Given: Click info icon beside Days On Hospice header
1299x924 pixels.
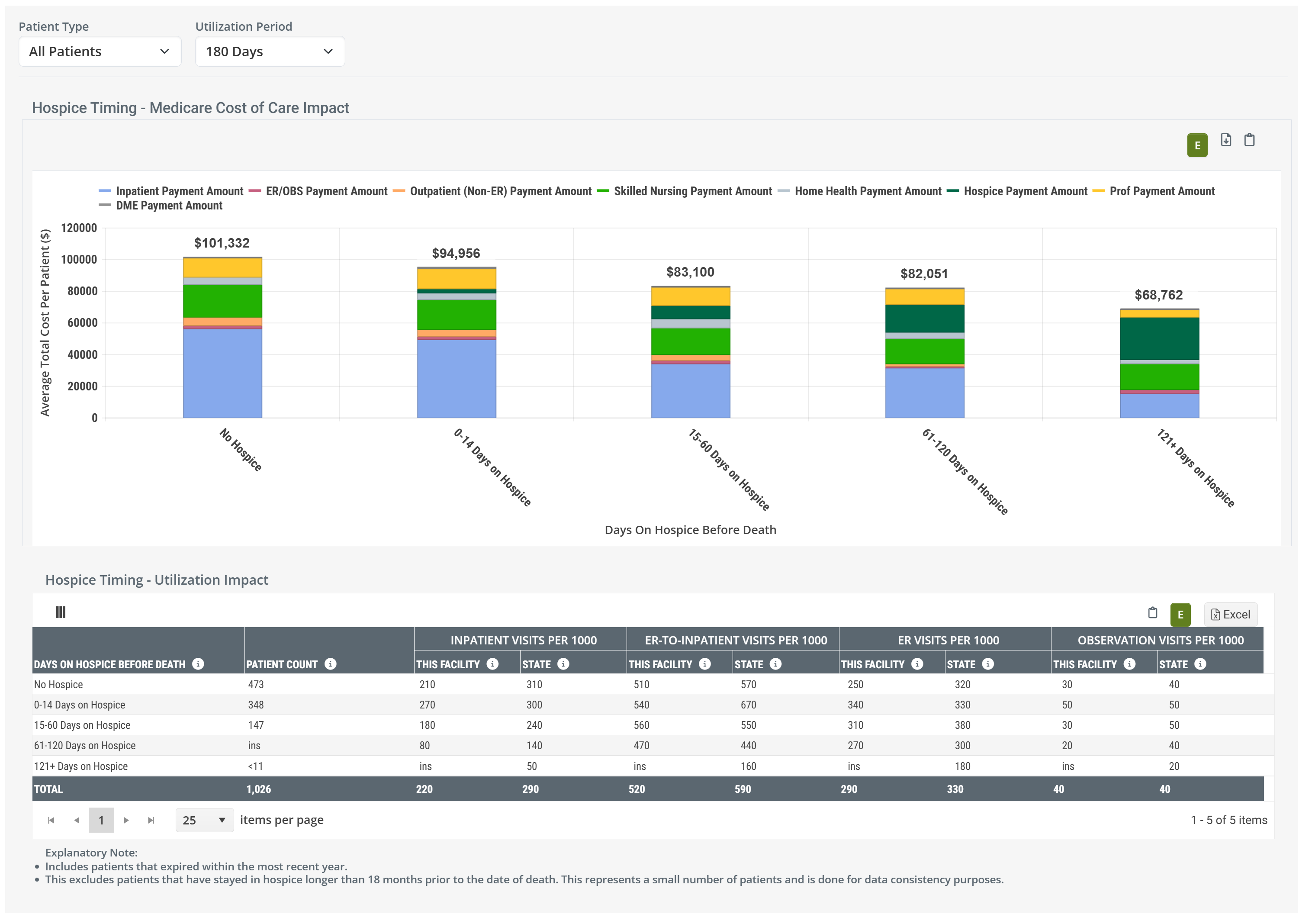Looking at the screenshot, I should point(198,664).
